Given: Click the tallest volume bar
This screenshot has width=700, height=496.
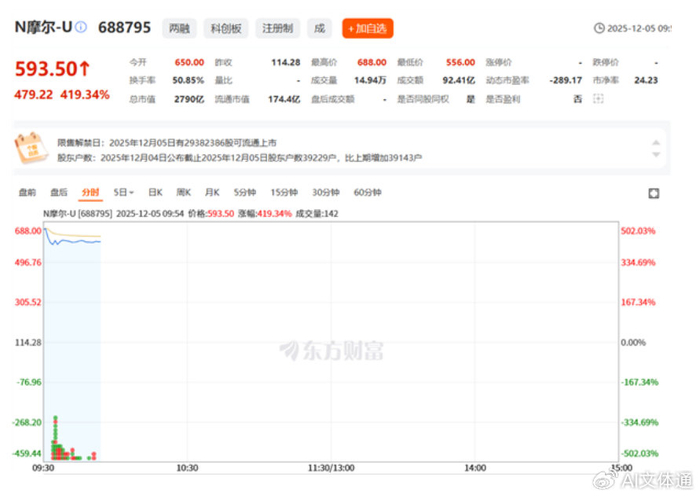Looking at the screenshot, I should 55,438.
